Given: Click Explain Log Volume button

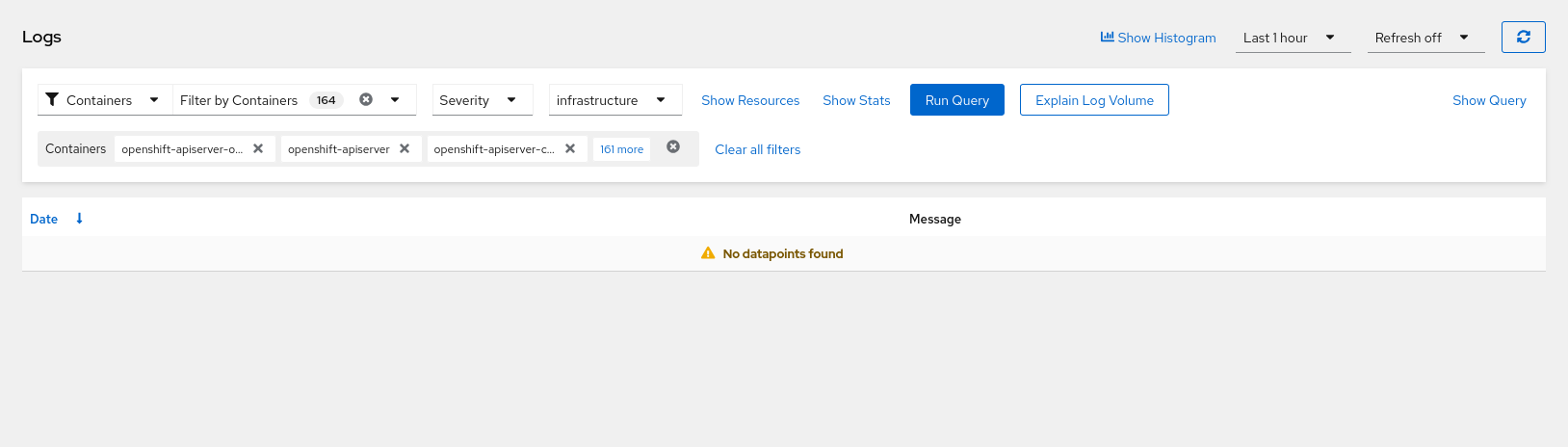Looking at the screenshot, I should 1094,100.
